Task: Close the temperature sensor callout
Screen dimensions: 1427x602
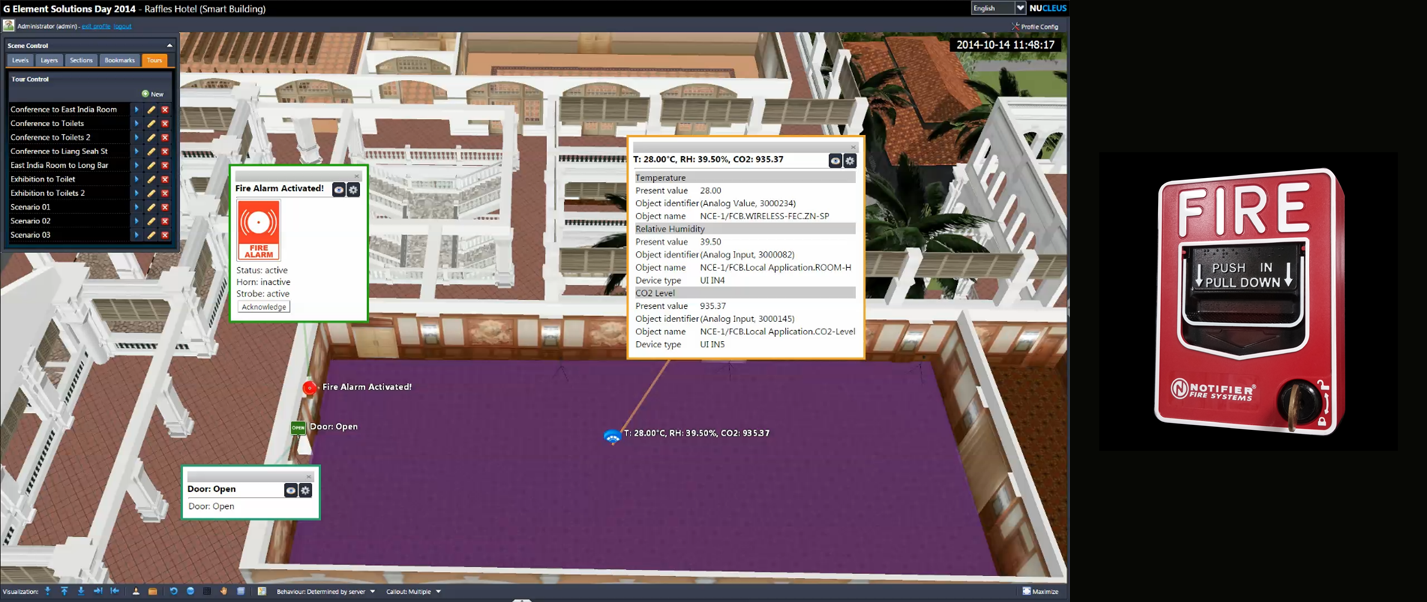Action: point(853,147)
